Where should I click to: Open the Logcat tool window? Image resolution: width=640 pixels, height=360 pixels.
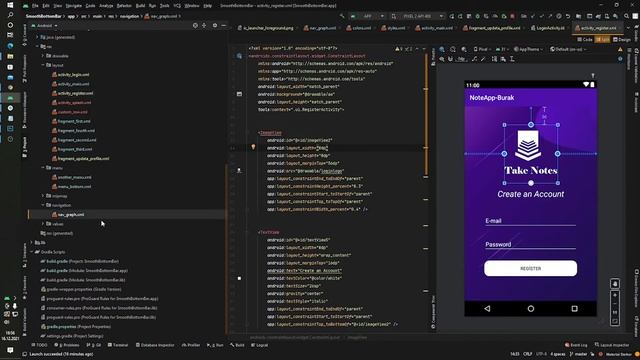260,345
